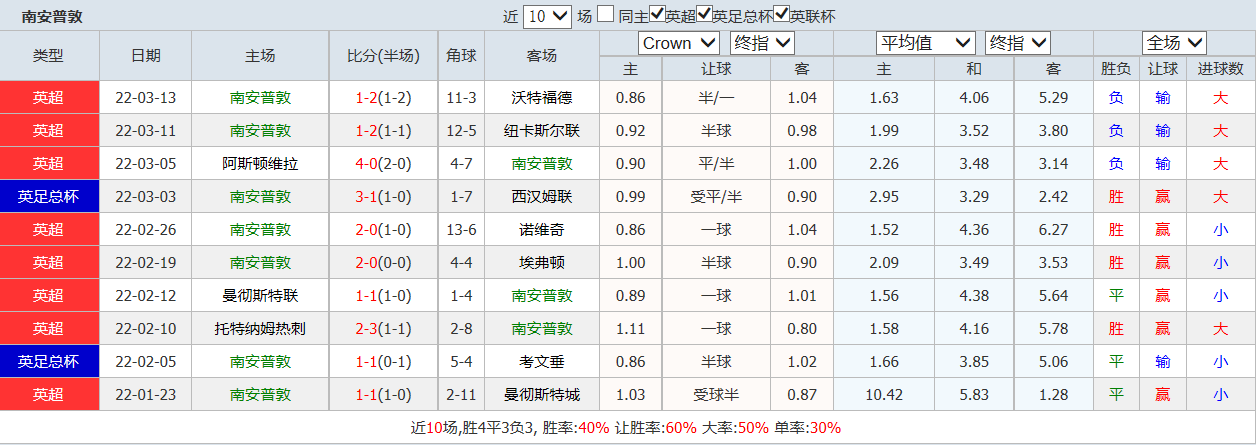Click the 英超 label for 22-03-13 match
This screenshot has width=1257, height=445.
coord(49,98)
